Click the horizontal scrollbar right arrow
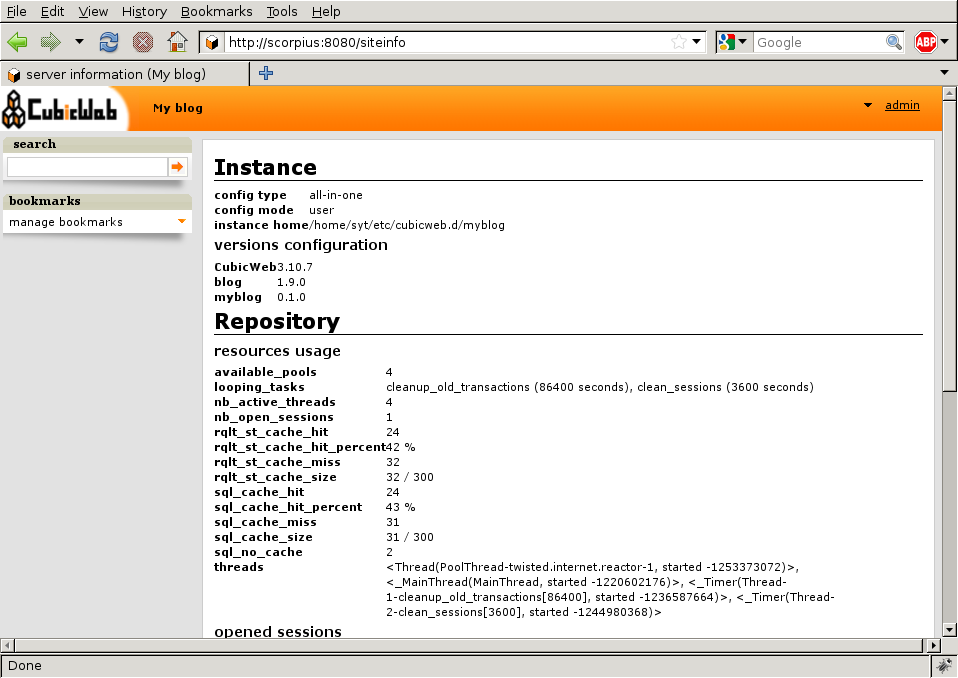The width and height of the screenshot is (958, 678). pyautogui.click(x=934, y=645)
